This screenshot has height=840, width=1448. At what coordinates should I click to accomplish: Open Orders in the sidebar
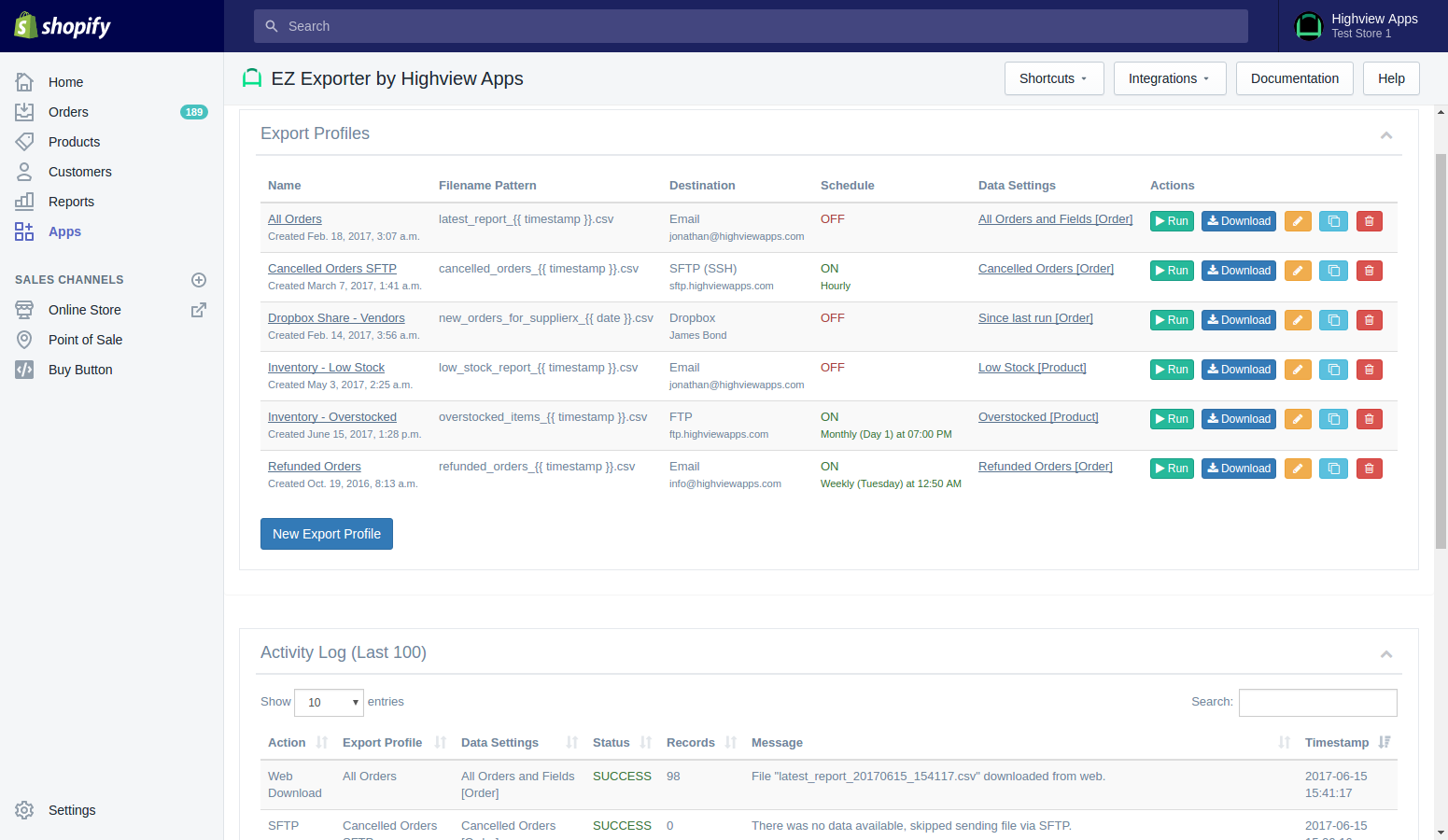68,112
